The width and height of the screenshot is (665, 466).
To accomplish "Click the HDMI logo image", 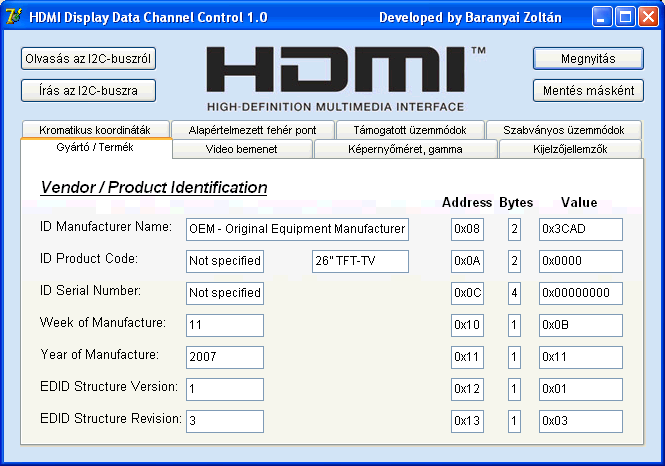I will pyautogui.click(x=345, y=78).
